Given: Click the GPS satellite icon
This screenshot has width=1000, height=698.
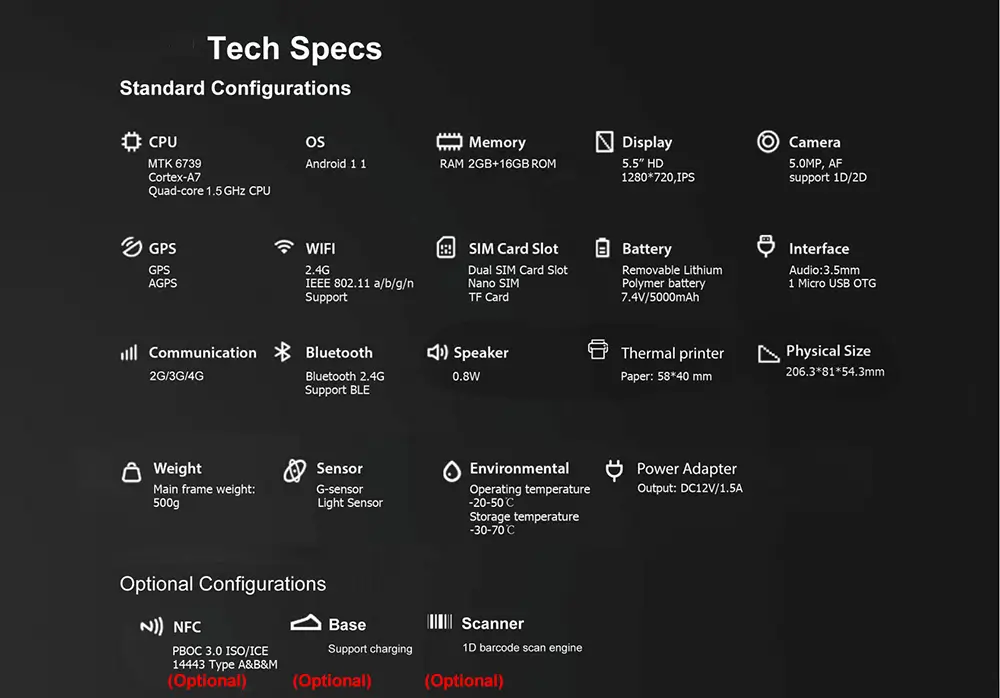Looking at the screenshot, I should [x=131, y=247].
